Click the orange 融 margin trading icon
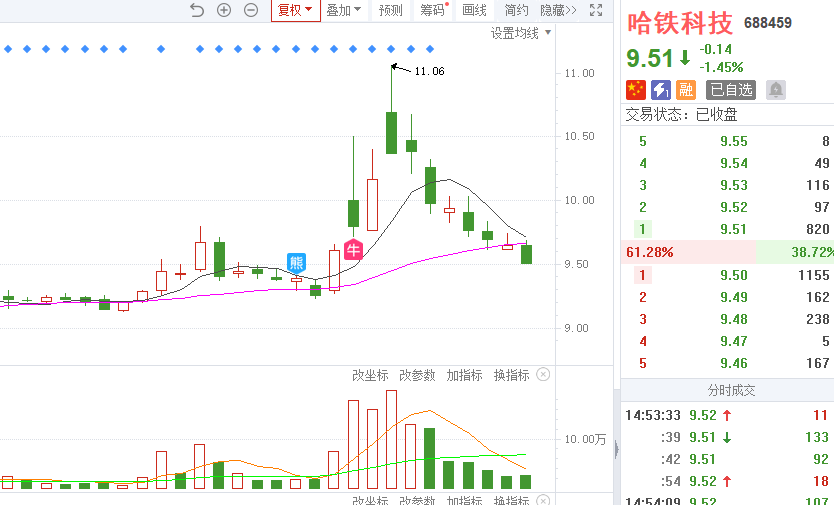The image size is (834, 505). [x=686, y=90]
